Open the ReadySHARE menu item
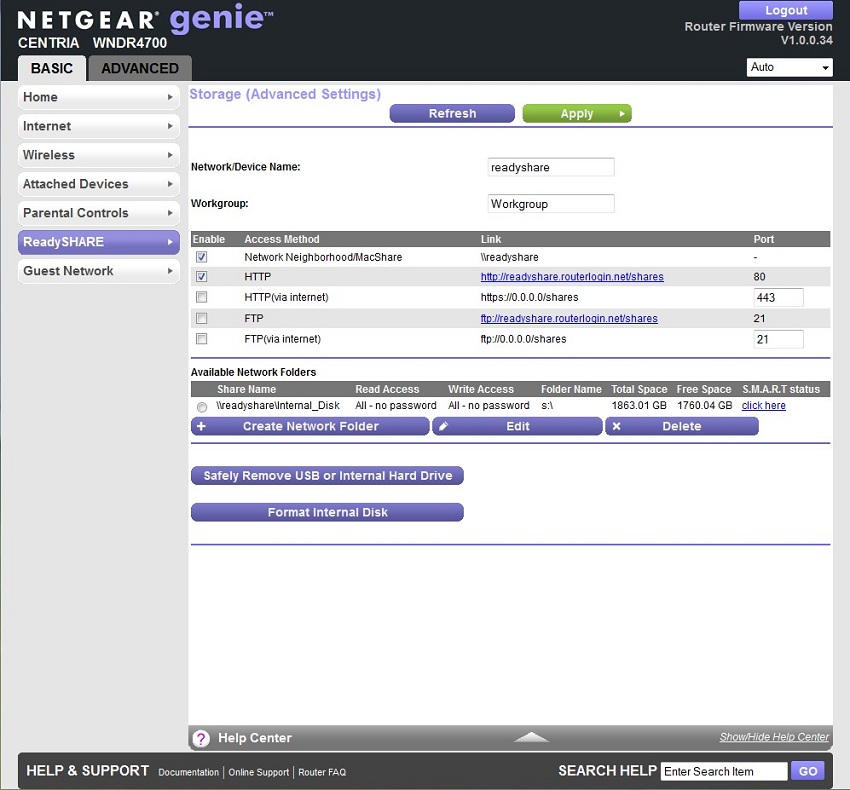Screen dimensions: 850x790 coord(99,242)
